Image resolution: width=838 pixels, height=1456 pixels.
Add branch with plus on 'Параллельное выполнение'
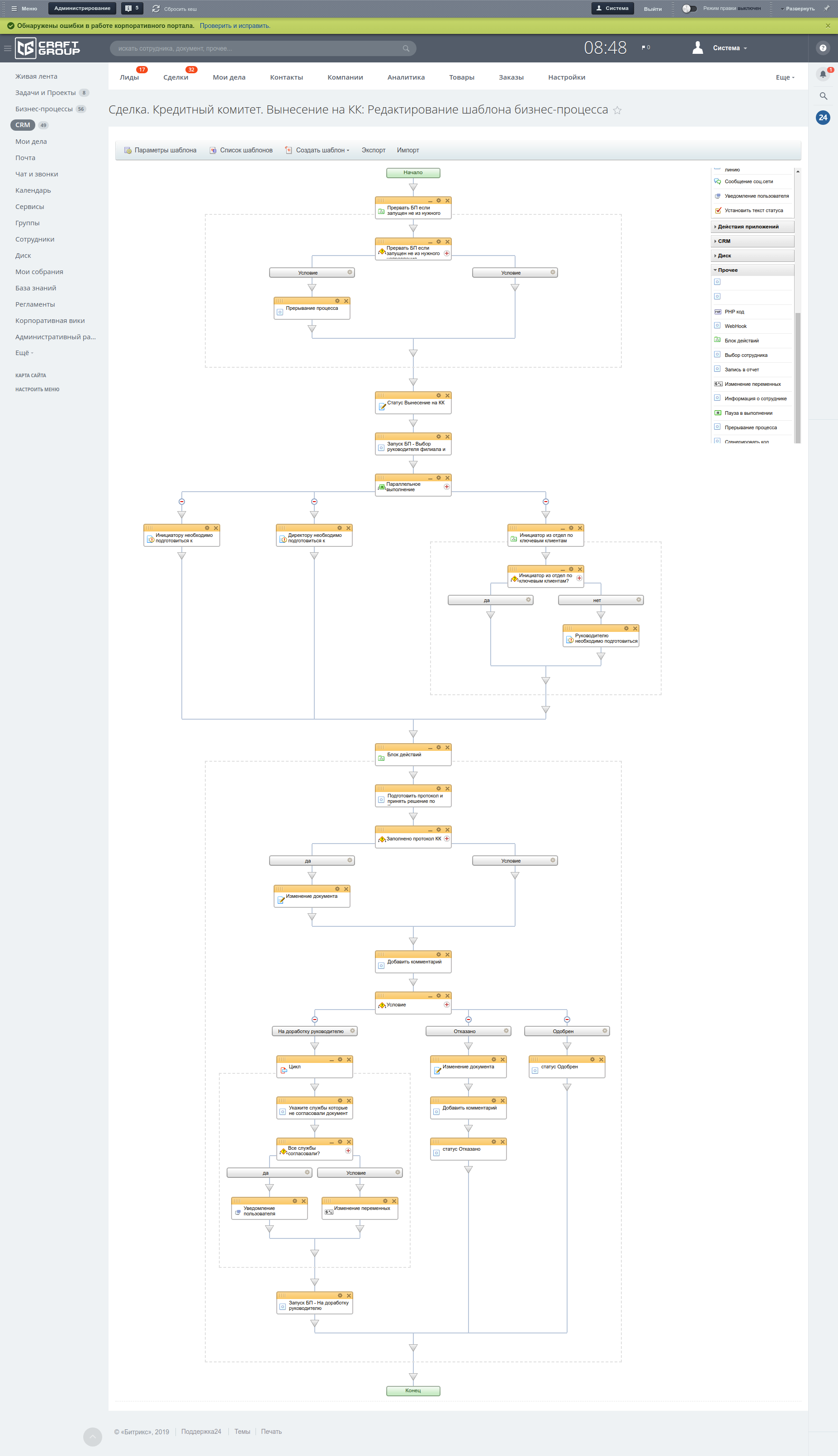pyautogui.click(x=447, y=487)
